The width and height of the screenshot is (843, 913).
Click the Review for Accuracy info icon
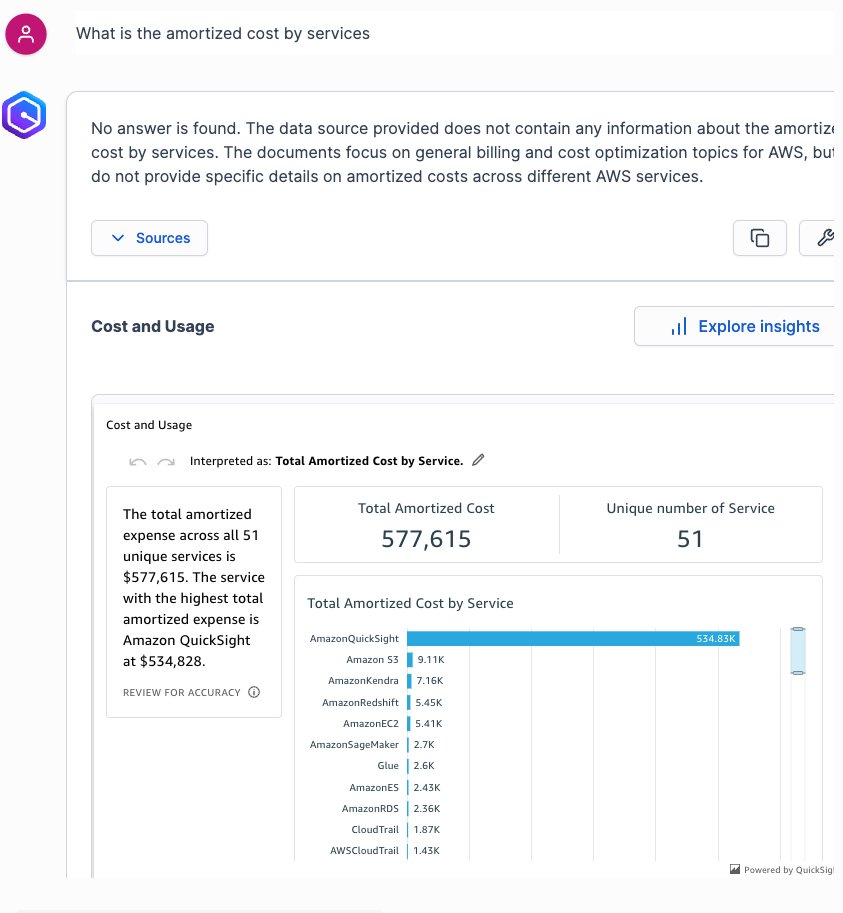click(x=254, y=692)
